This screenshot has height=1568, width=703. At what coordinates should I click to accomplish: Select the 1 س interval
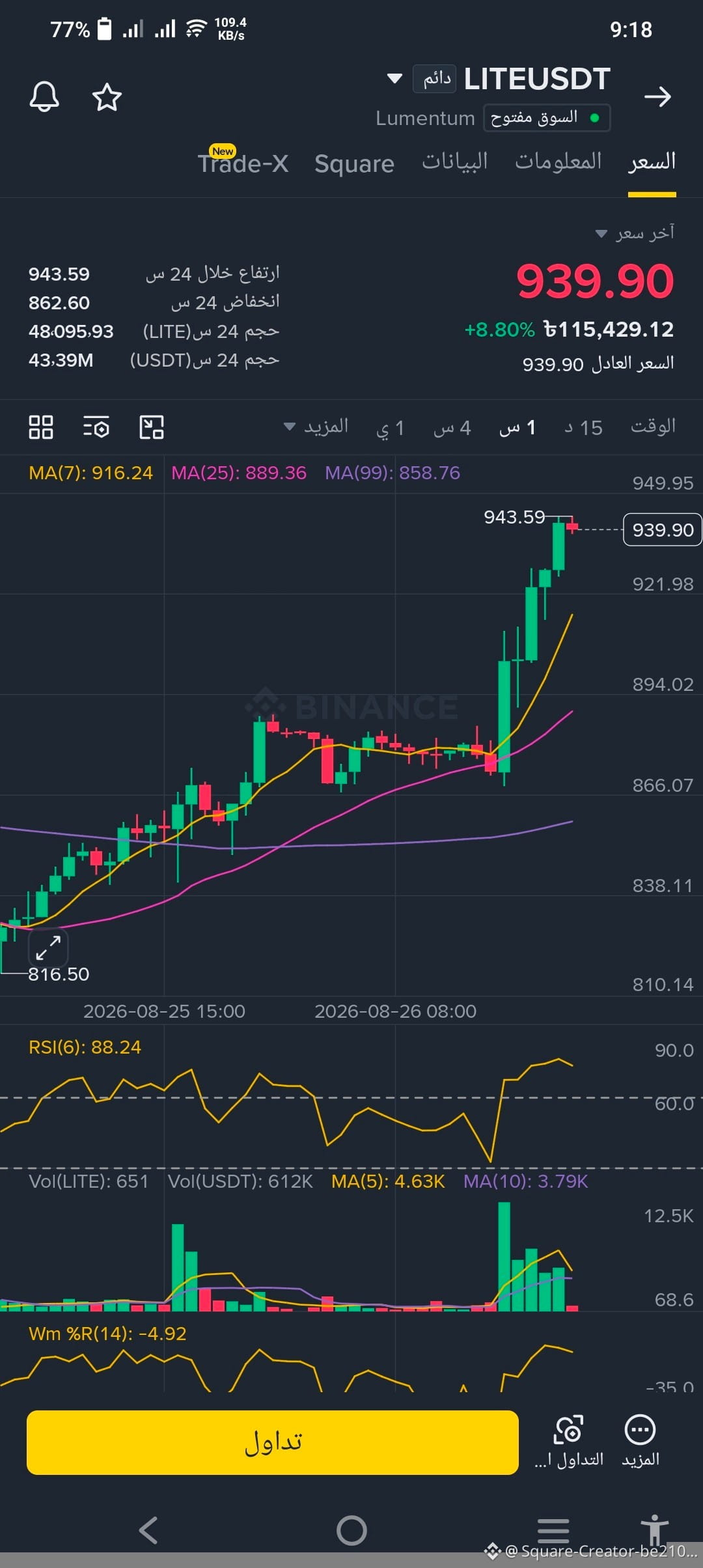[517, 428]
